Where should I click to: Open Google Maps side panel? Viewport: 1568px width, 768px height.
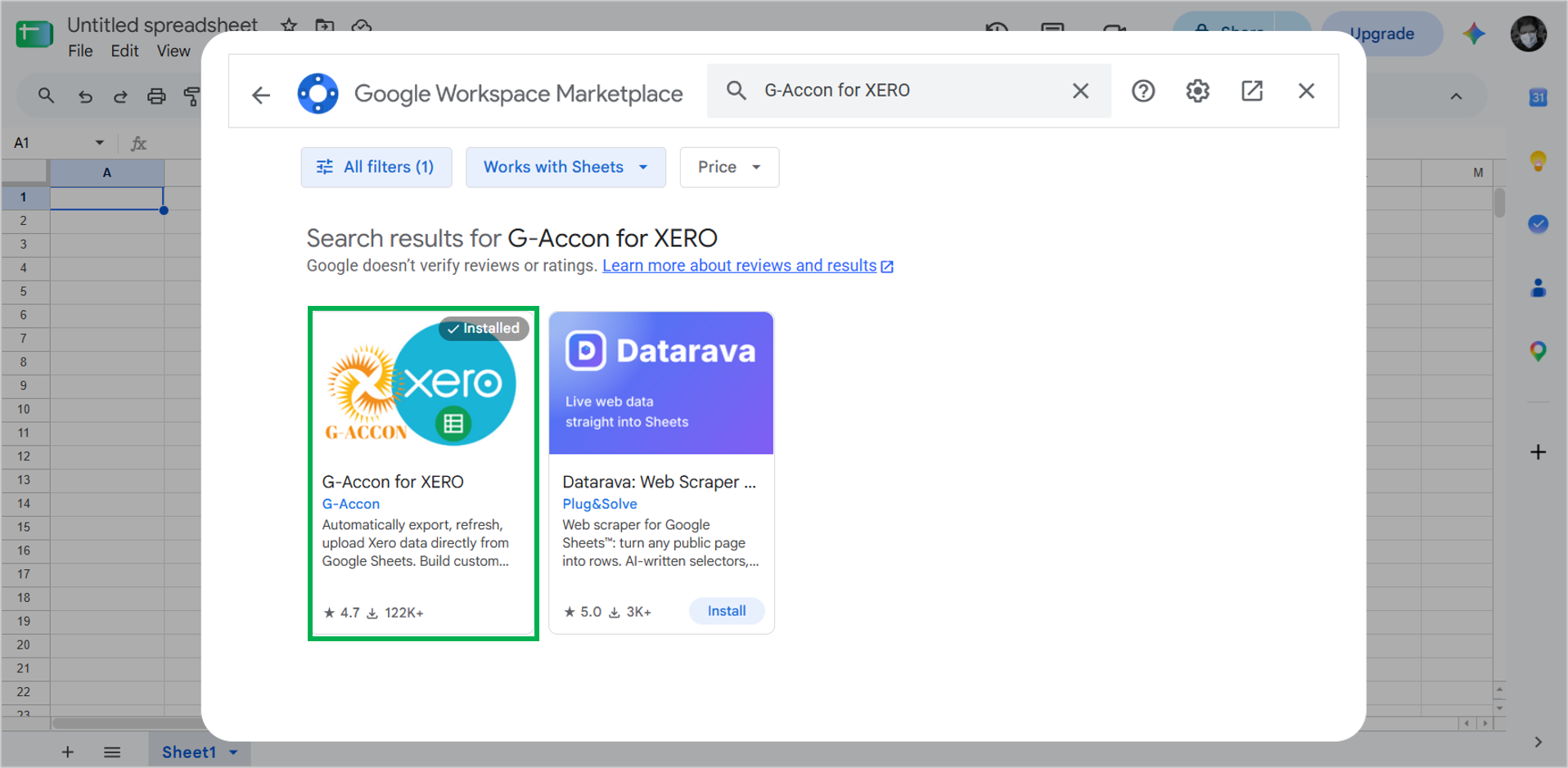(x=1539, y=352)
